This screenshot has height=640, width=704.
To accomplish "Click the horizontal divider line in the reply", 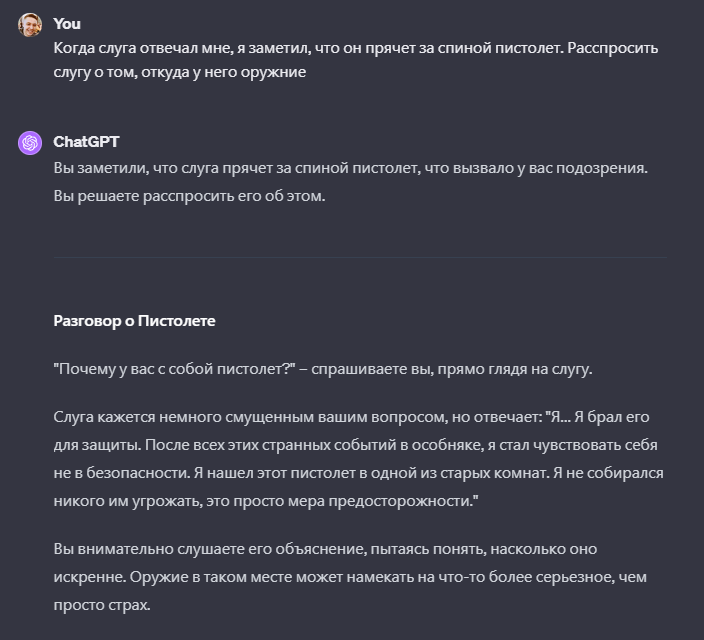I will pos(359,257).
